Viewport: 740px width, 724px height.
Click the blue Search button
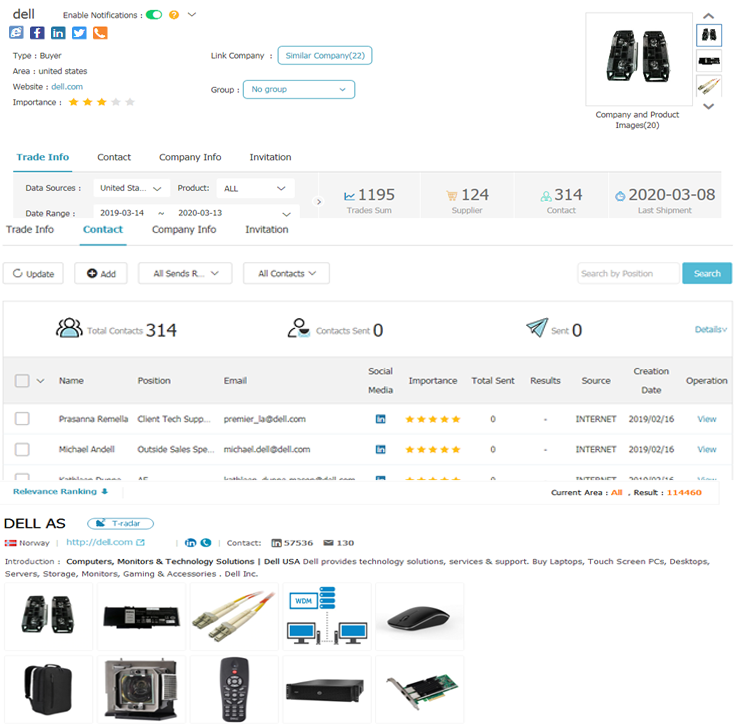click(x=707, y=273)
